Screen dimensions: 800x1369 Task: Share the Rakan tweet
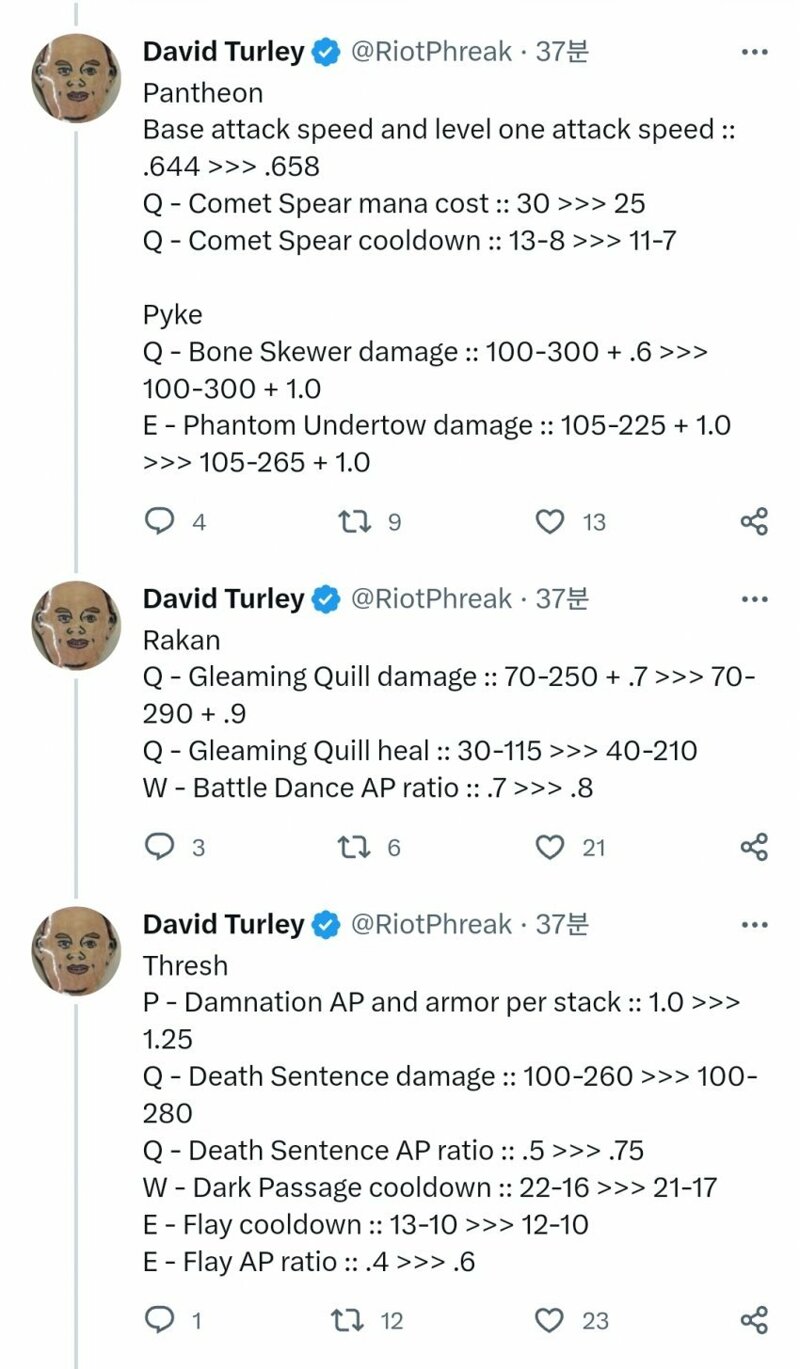[753, 847]
